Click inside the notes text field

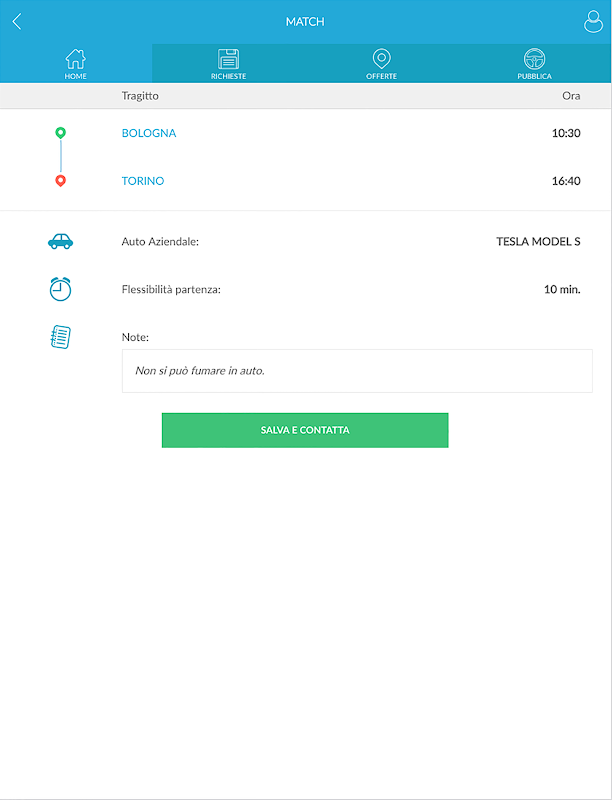click(x=357, y=371)
